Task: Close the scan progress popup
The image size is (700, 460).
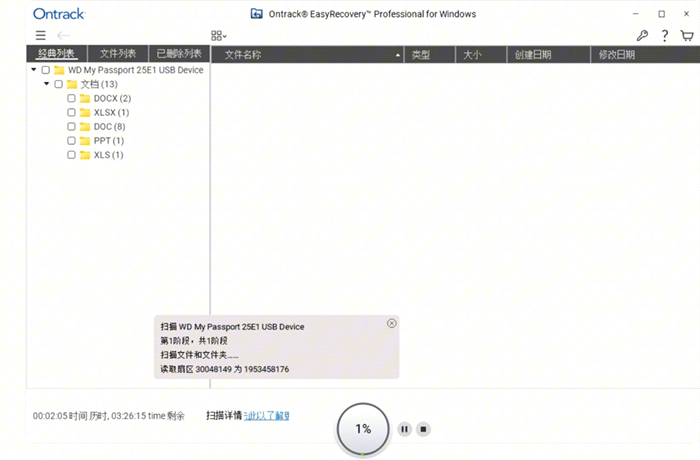Action: (392, 323)
